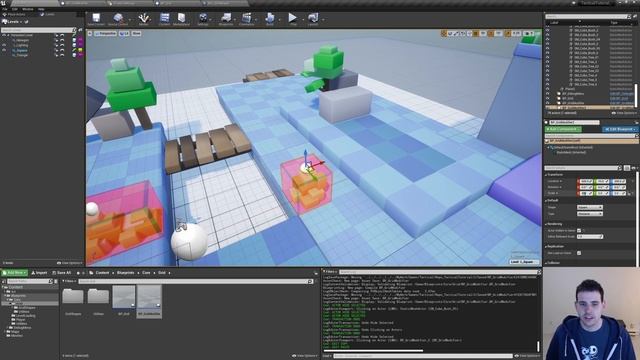Toggle visibility of first Outliner row
Viewport: 640px width, 360px height.
click(x=548, y=26)
